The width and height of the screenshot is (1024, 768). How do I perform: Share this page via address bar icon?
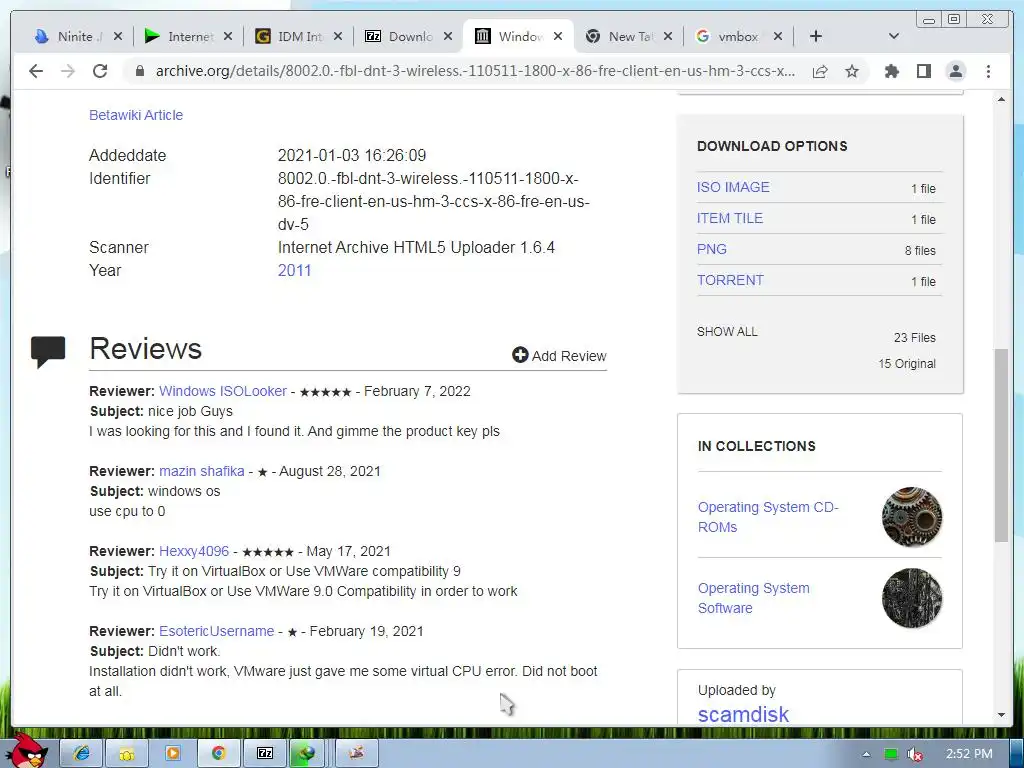[820, 71]
